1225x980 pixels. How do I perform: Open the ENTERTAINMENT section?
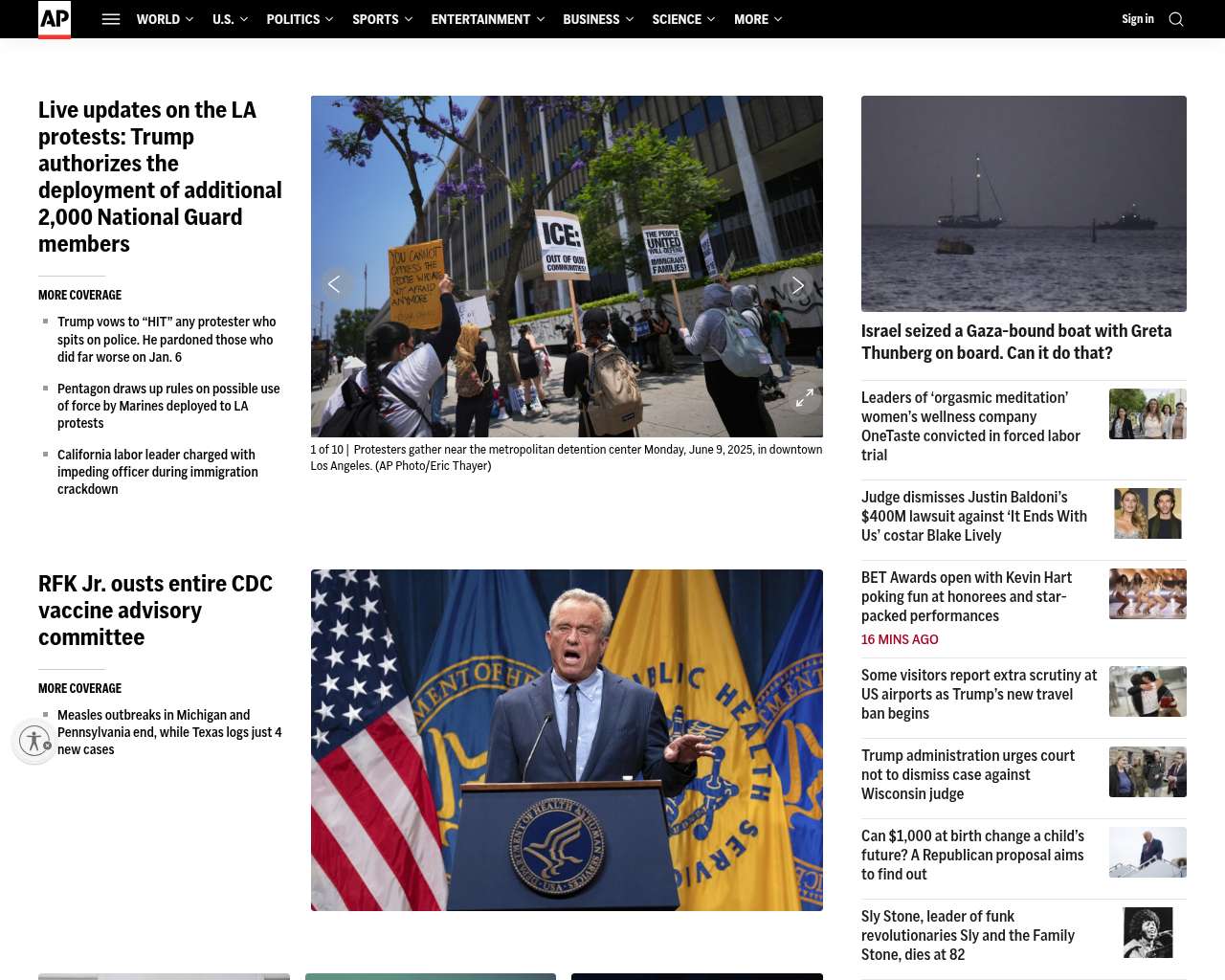(x=480, y=19)
